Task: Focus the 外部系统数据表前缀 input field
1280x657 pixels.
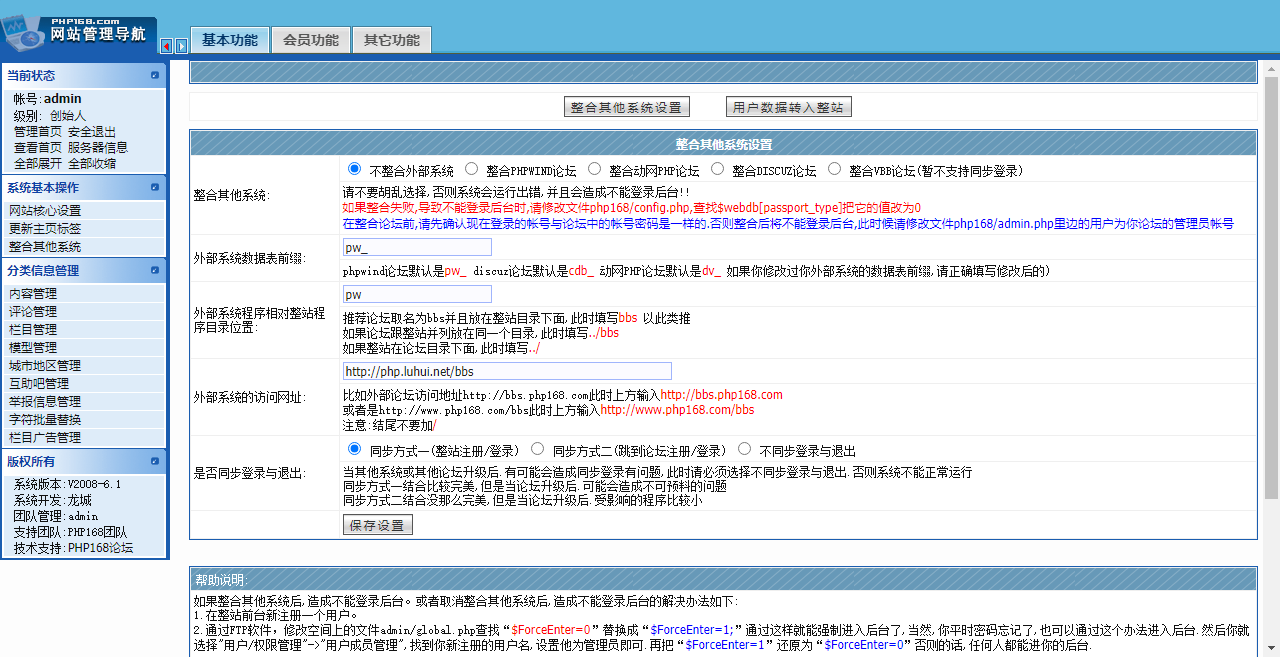Action: (417, 247)
